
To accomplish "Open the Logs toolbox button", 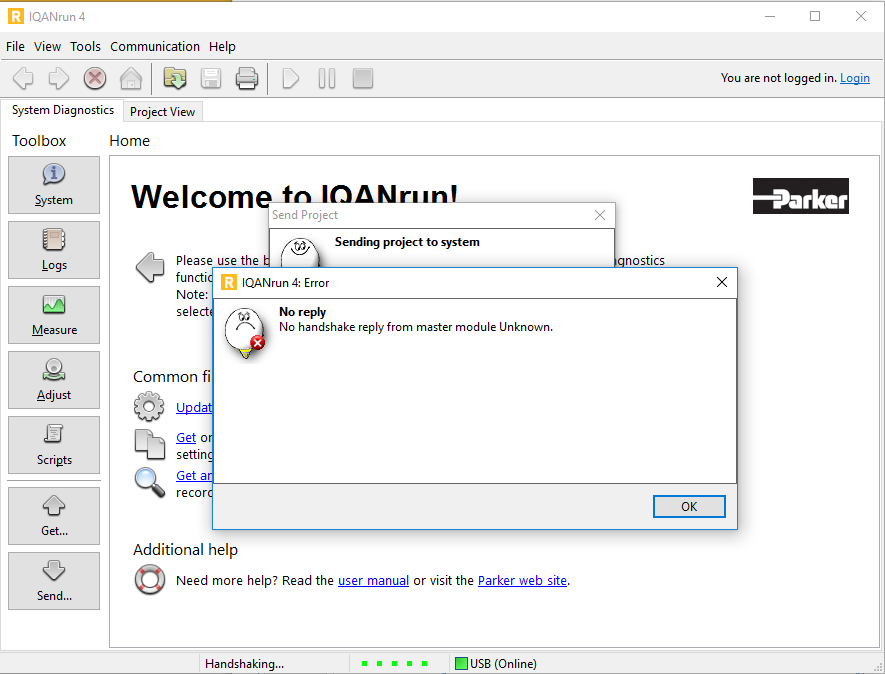I will (54, 250).
